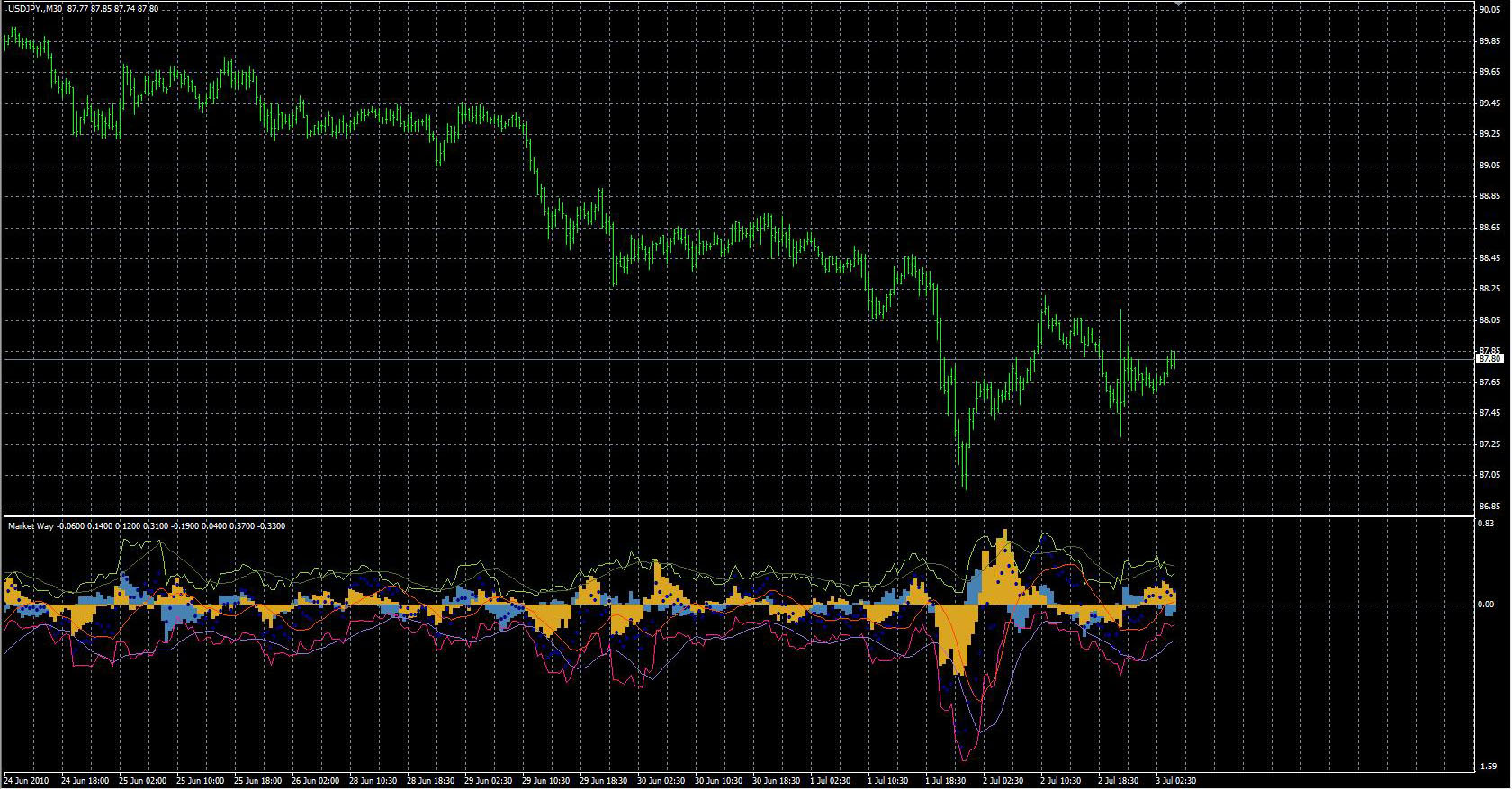Select the 26 Jun 02:00 time label
Screen dimensions: 1512x789
(316, 781)
